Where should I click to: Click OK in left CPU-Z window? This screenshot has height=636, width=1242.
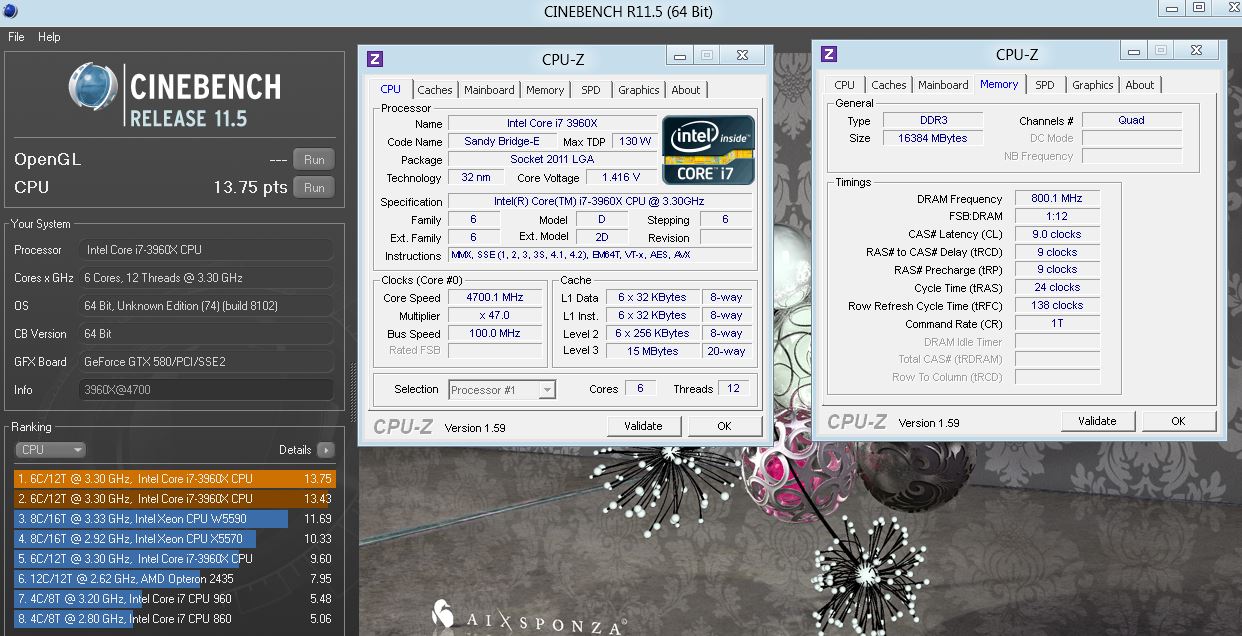[724, 426]
